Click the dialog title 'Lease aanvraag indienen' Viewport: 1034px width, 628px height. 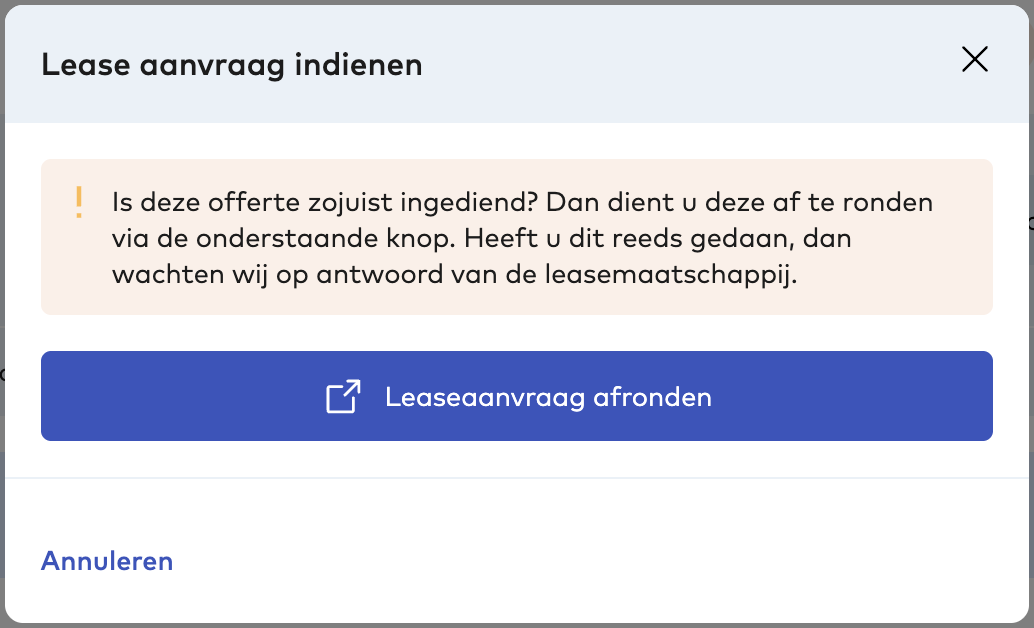[231, 66]
